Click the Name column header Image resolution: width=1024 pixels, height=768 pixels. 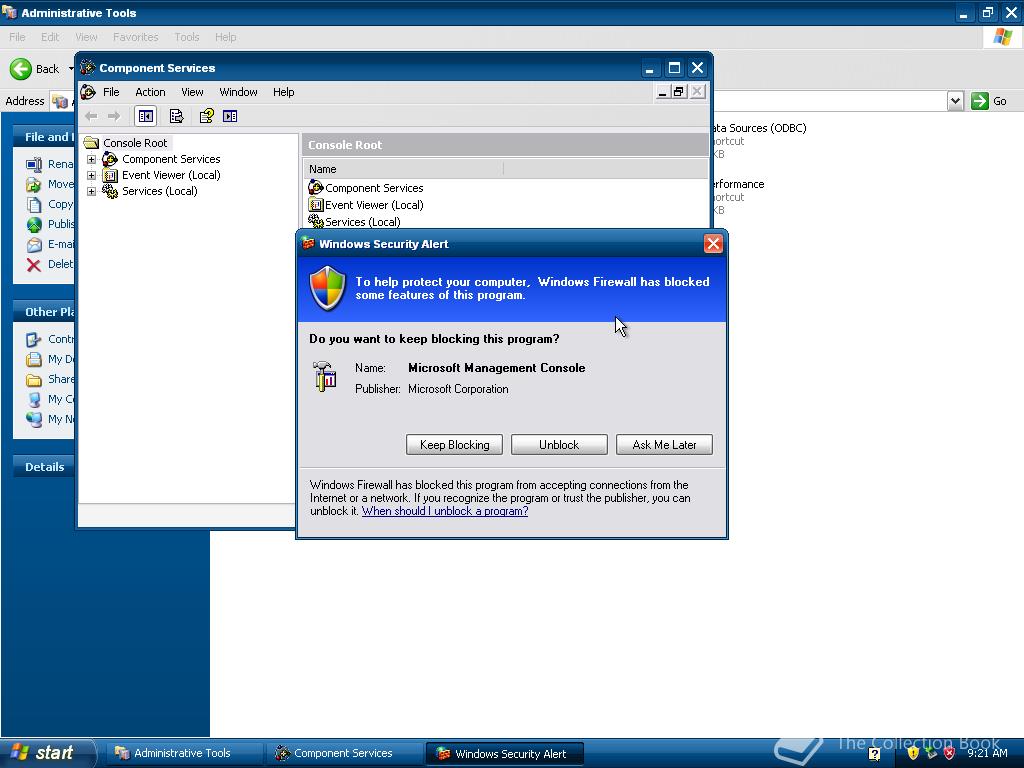(403, 169)
